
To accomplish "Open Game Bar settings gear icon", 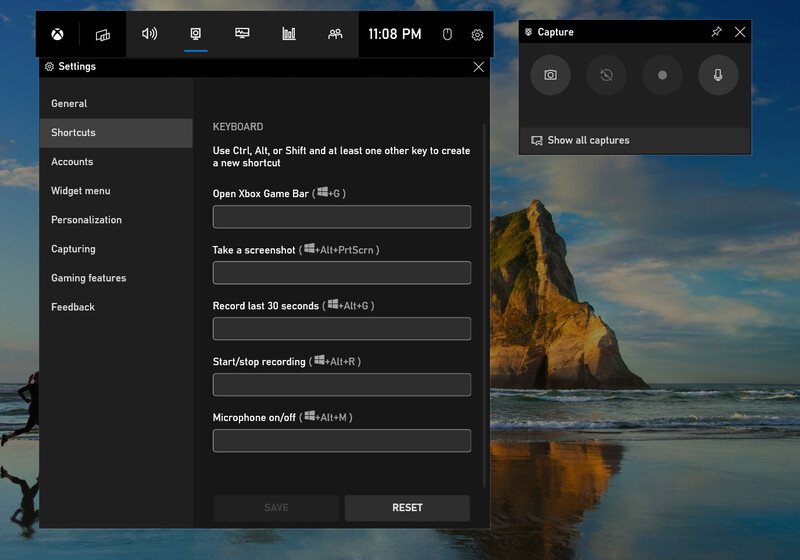I will [x=477, y=35].
